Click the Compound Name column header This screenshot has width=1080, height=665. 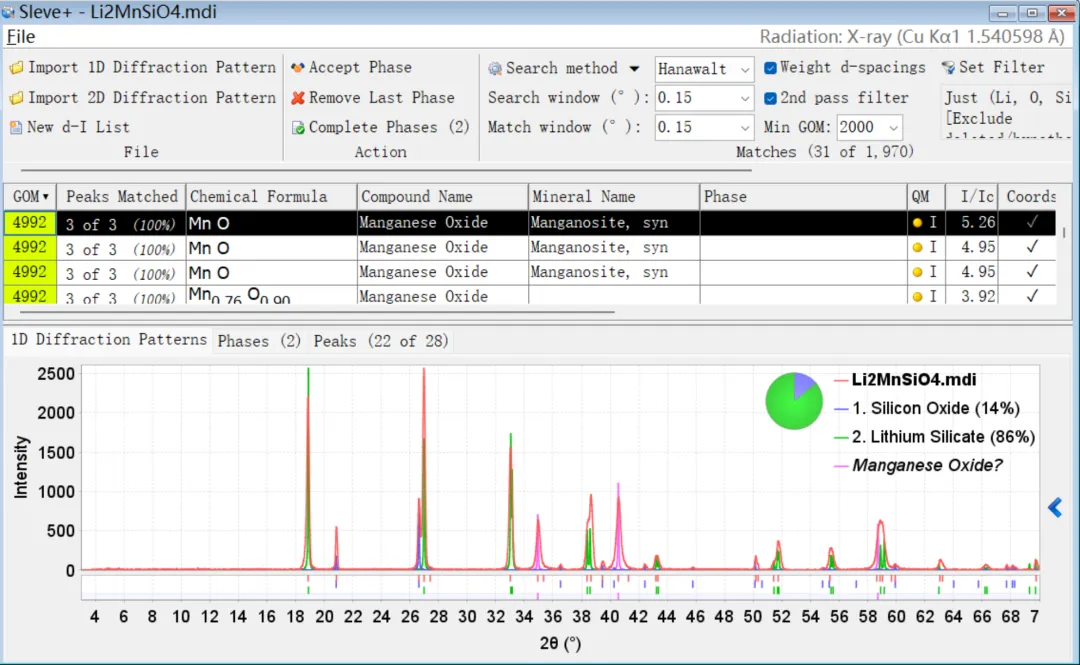pos(443,196)
